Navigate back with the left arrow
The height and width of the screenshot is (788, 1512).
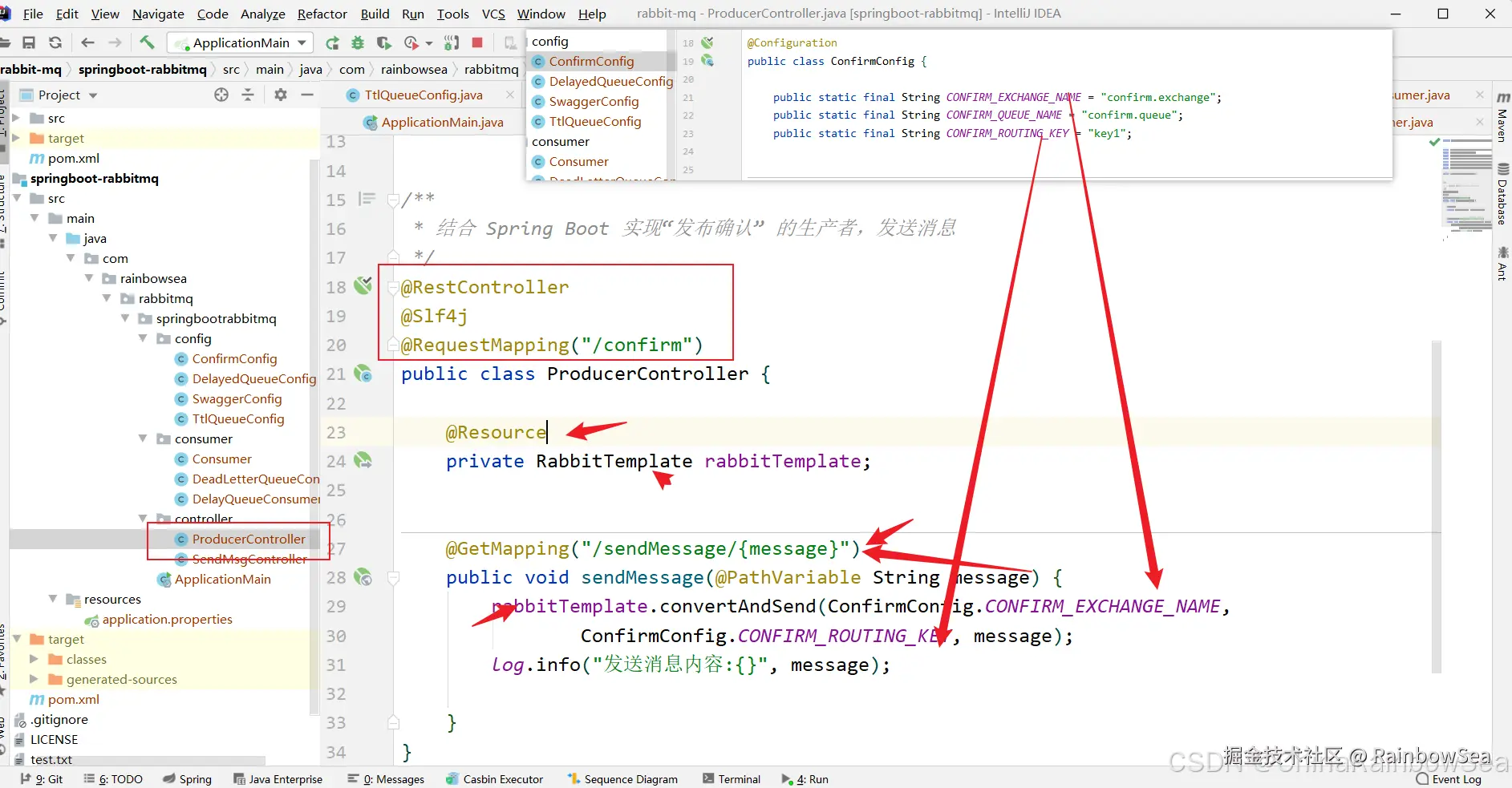point(87,42)
